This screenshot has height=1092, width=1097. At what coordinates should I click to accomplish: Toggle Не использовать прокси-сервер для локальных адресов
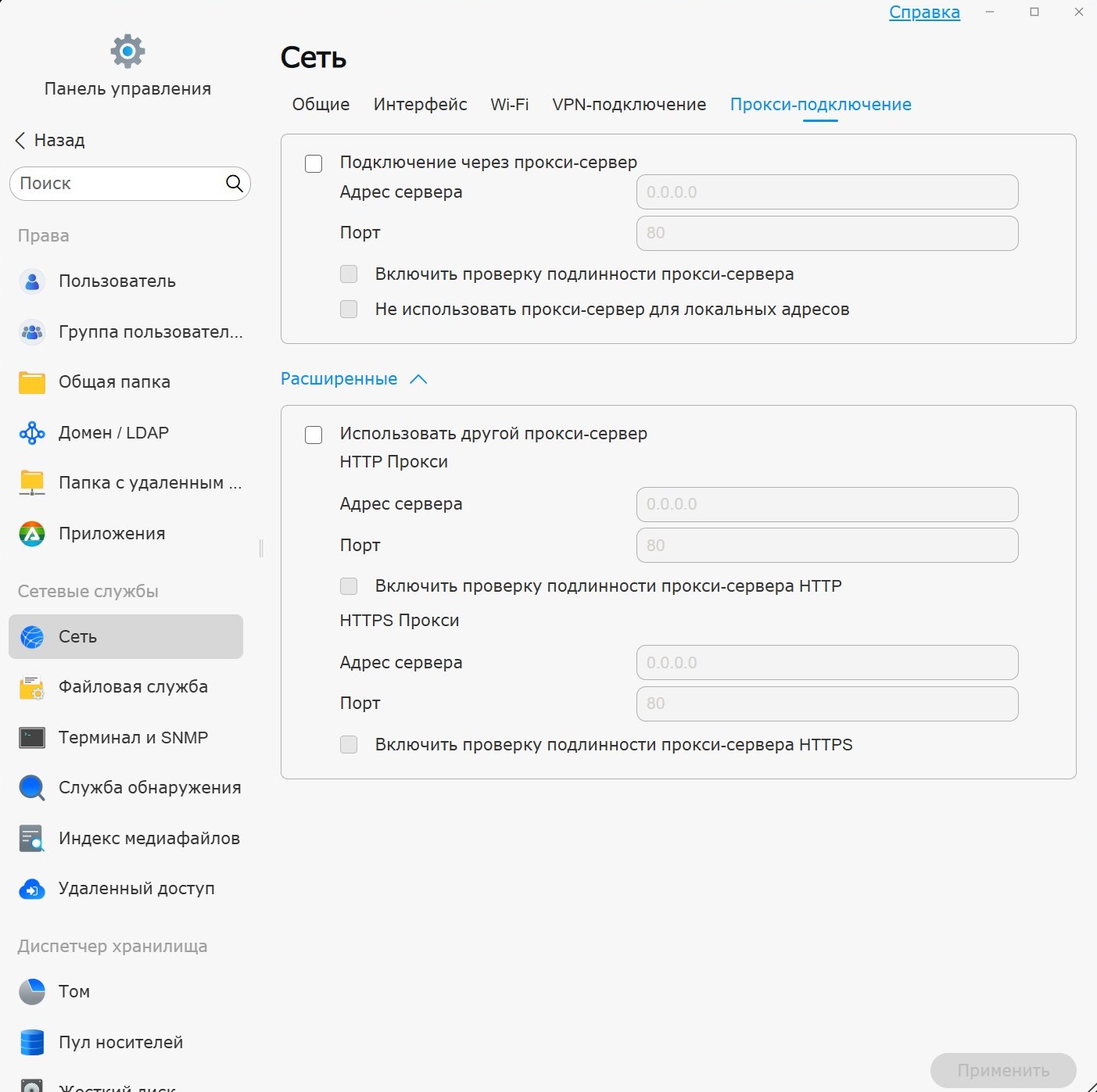coord(349,310)
